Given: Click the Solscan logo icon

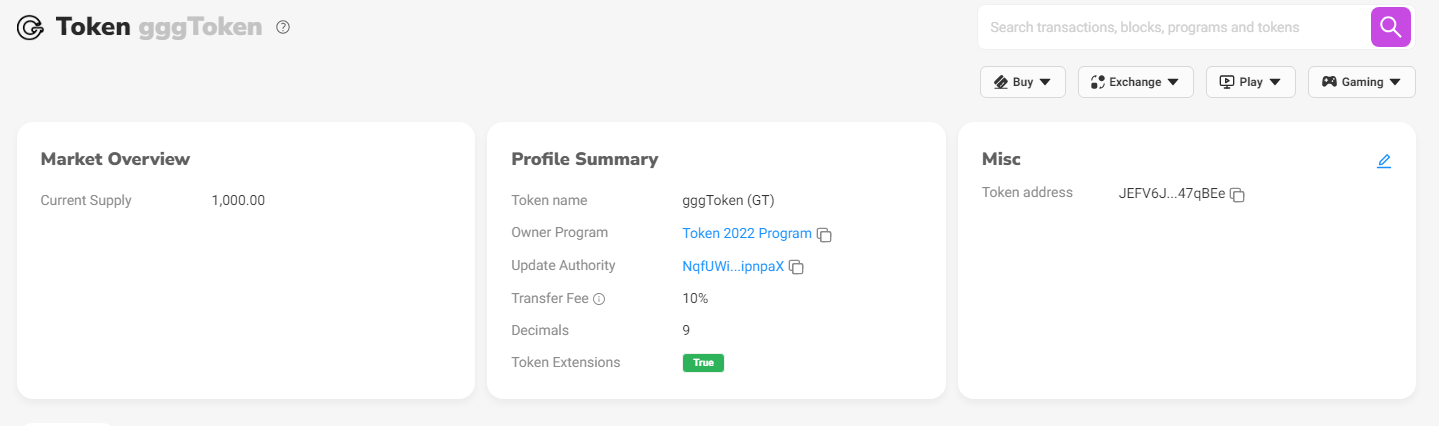Looking at the screenshot, I should (x=31, y=28).
